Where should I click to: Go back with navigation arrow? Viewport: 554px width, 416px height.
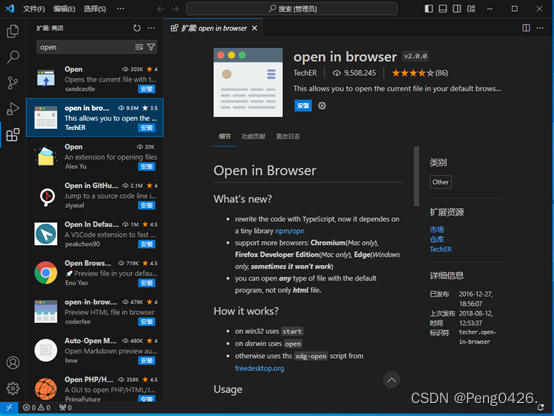pyautogui.click(x=161, y=9)
